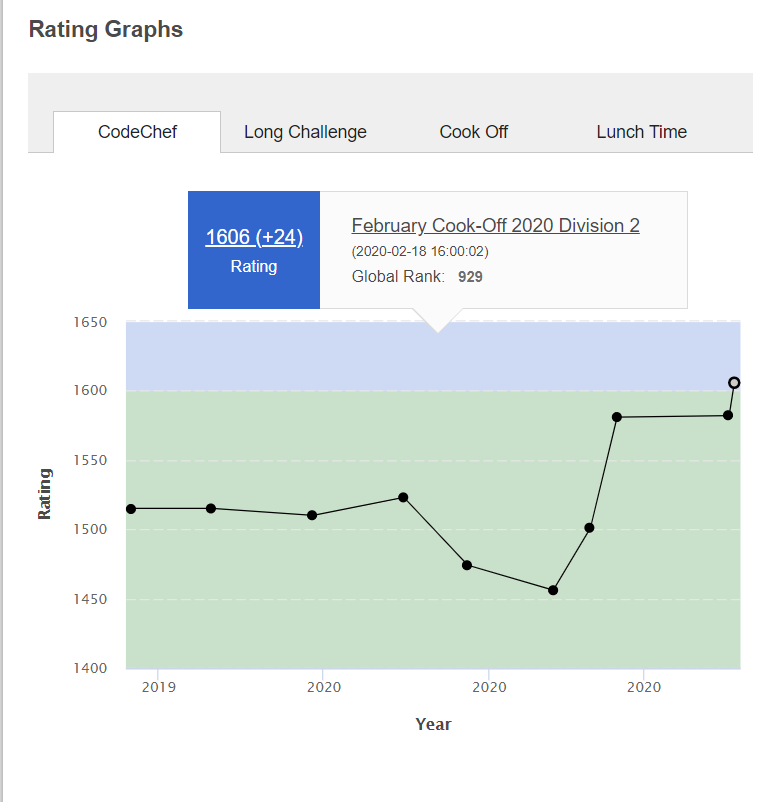The height and width of the screenshot is (802, 778).
Task: Click the 2019 label on the year axis
Action: pyautogui.click(x=159, y=687)
